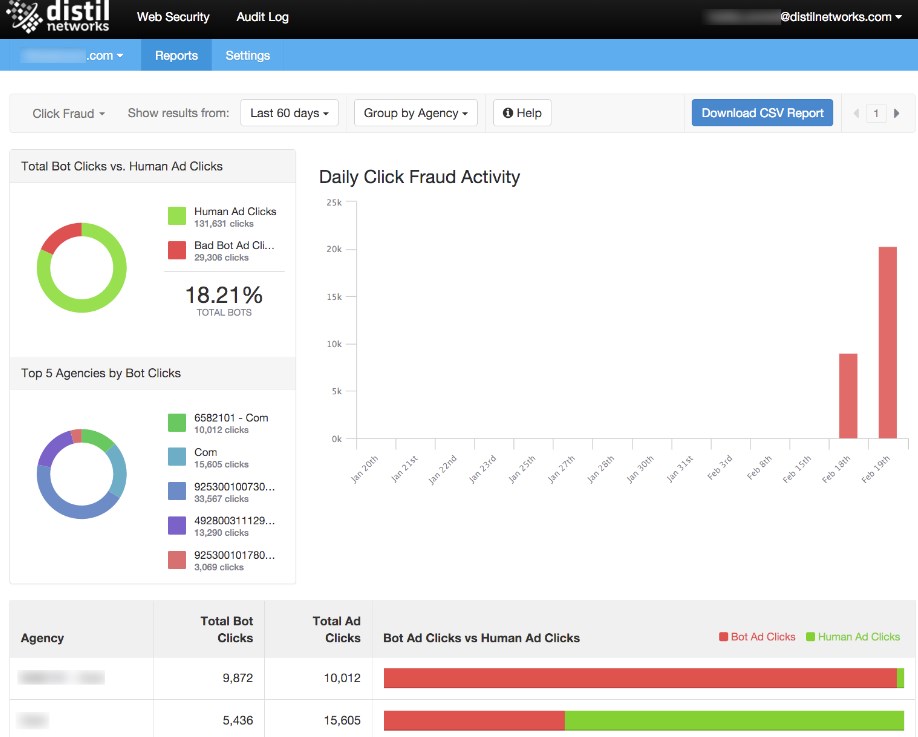Click the Feb 19th bar in chart
Screen dimensions: 918x737
pos(888,342)
